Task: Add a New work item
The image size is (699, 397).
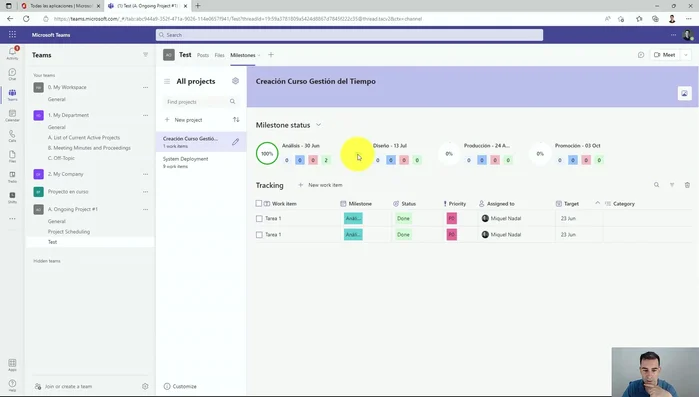Action: point(321,185)
